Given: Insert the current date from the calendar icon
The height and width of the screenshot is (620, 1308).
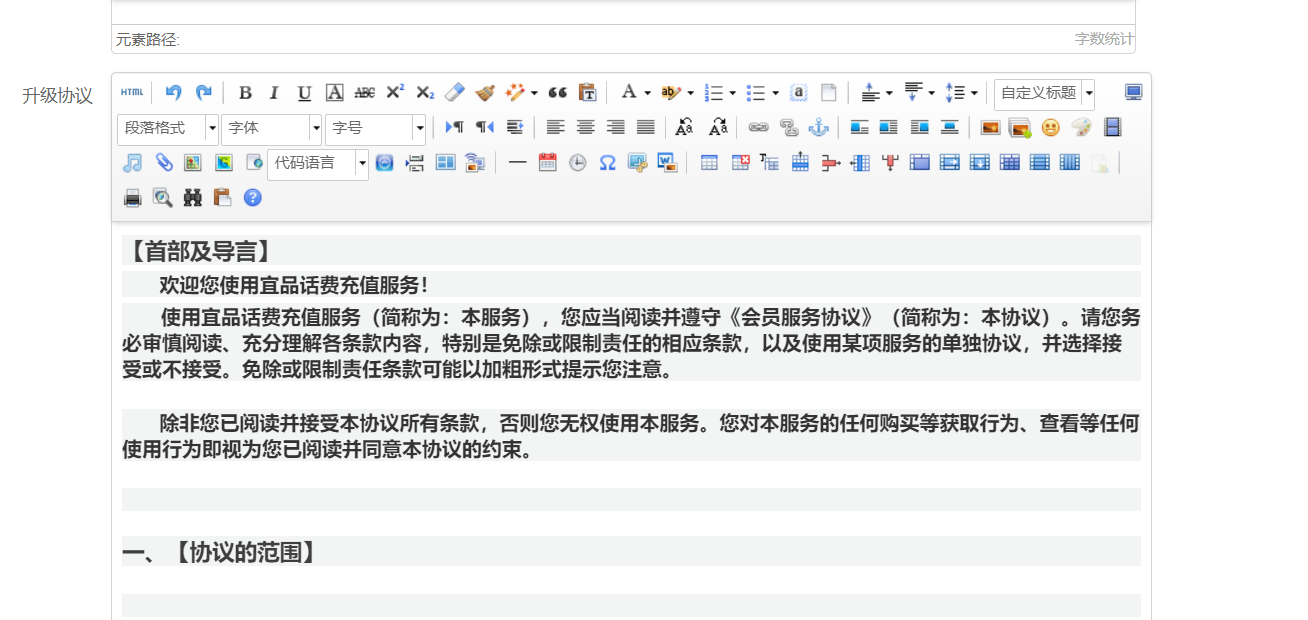Looking at the screenshot, I should click(x=547, y=163).
